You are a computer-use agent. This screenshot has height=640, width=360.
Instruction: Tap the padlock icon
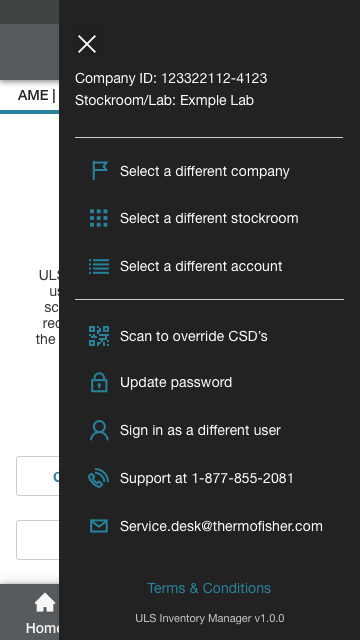coord(99,382)
